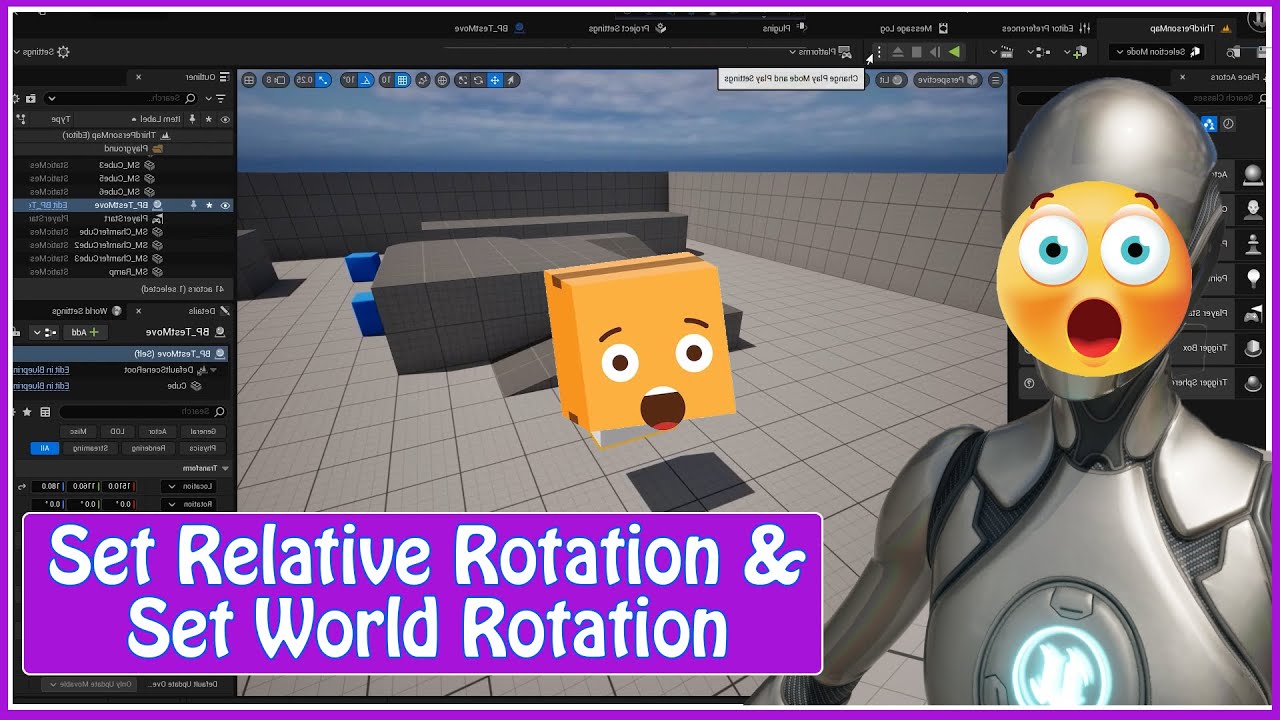The width and height of the screenshot is (1280, 720).
Task: Sort the Outliner by Type column
Action: [x=62, y=119]
